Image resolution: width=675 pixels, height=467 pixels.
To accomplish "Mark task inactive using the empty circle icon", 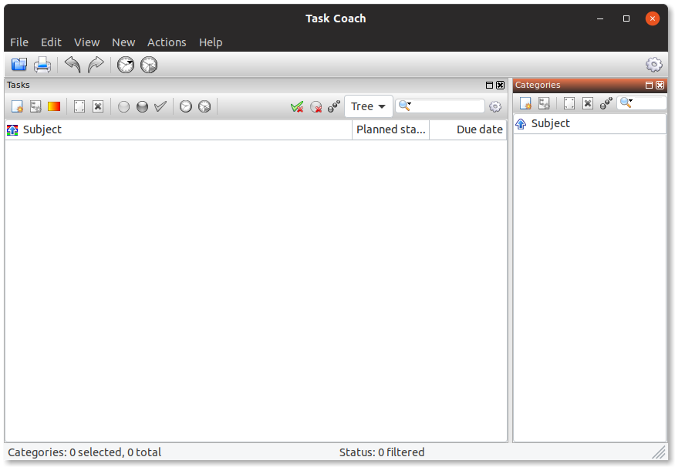I will pos(124,106).
